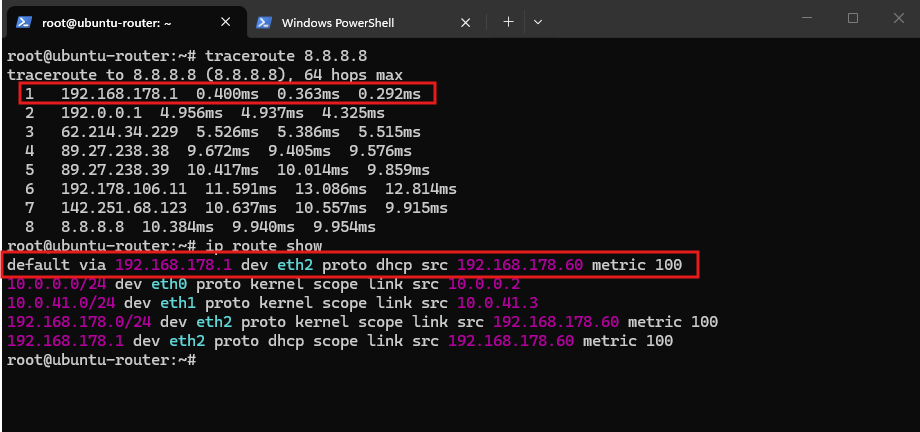Open a new tab with the plus icon
Viewport: 920px width, 432px height.
(508, 22)
